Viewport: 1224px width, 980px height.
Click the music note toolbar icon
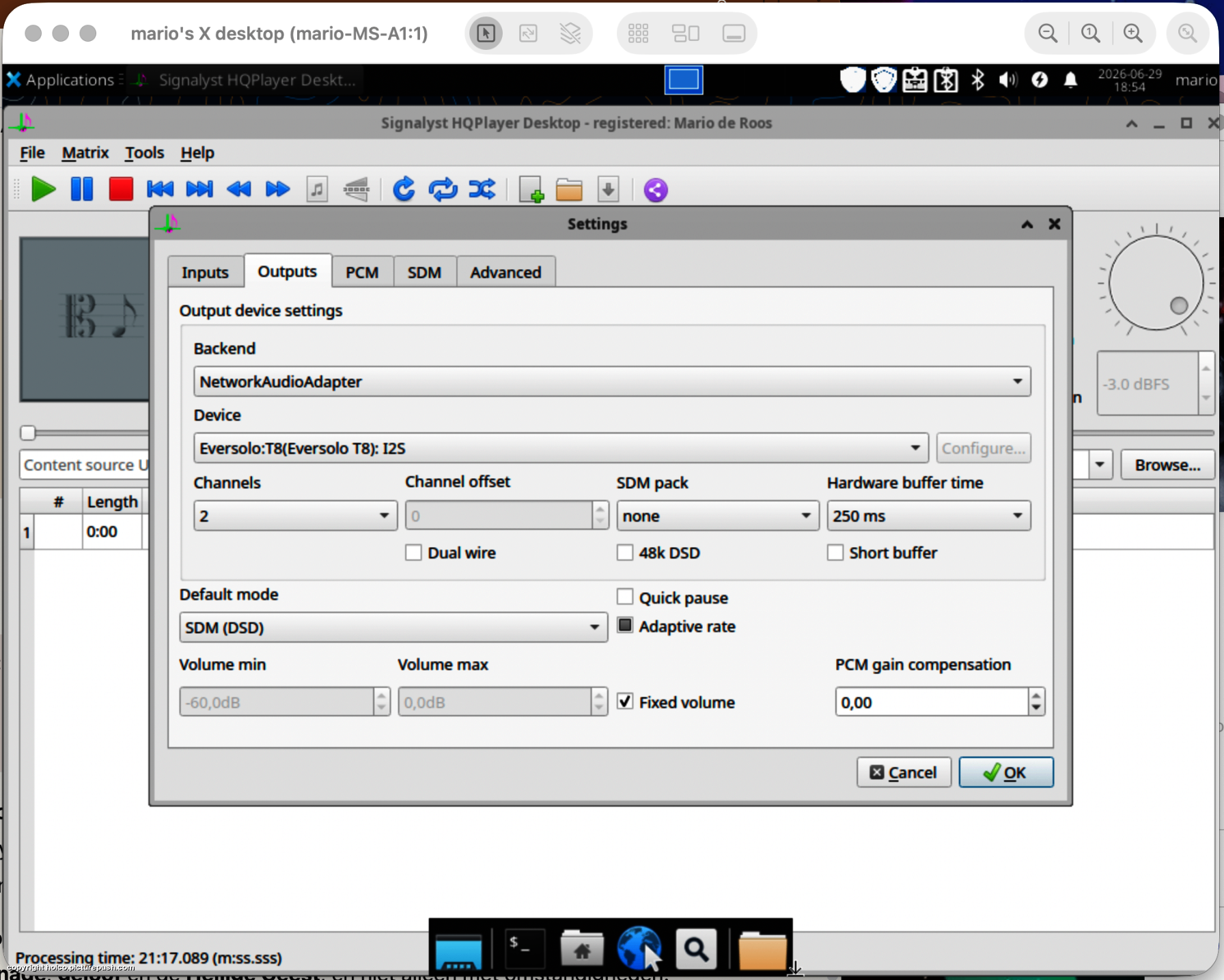coord(317,189)
